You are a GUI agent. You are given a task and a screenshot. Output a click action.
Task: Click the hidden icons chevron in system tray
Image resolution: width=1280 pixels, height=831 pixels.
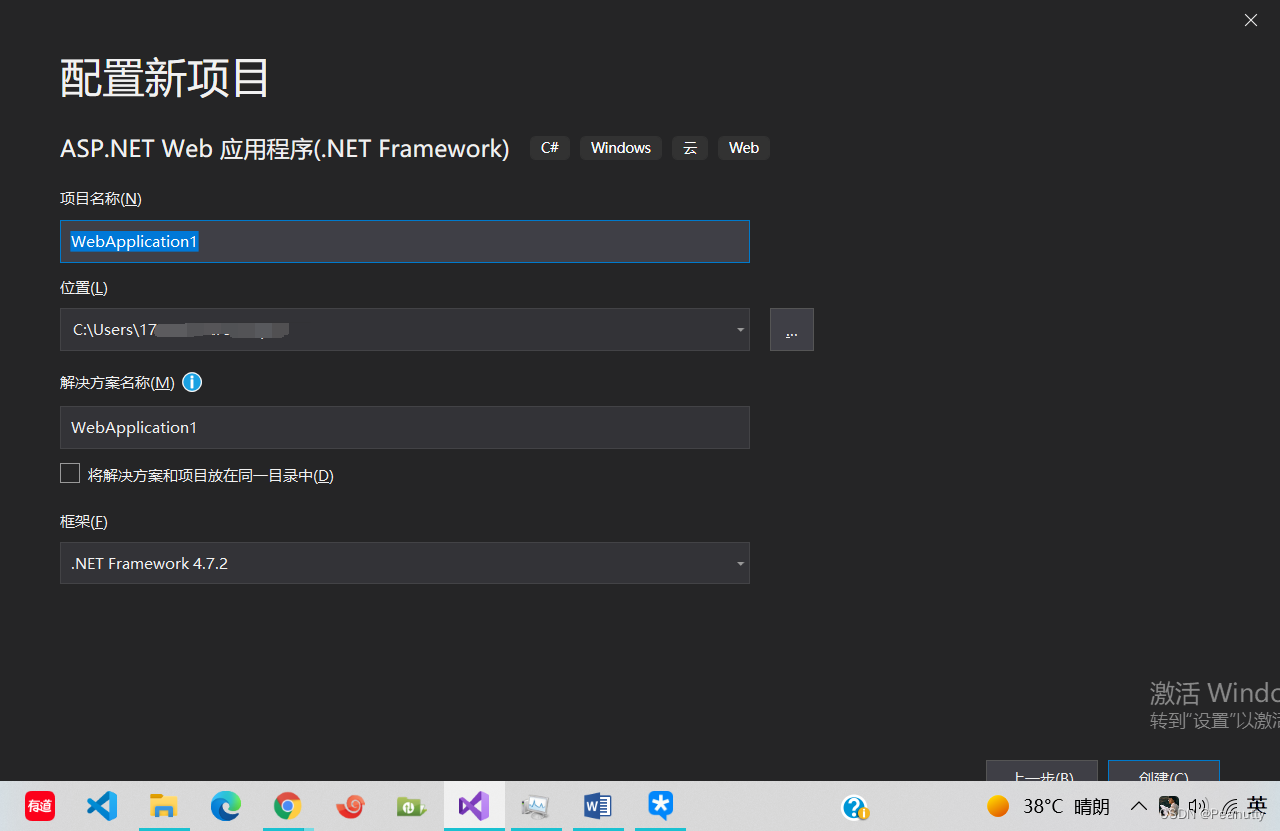point(1138,806)
